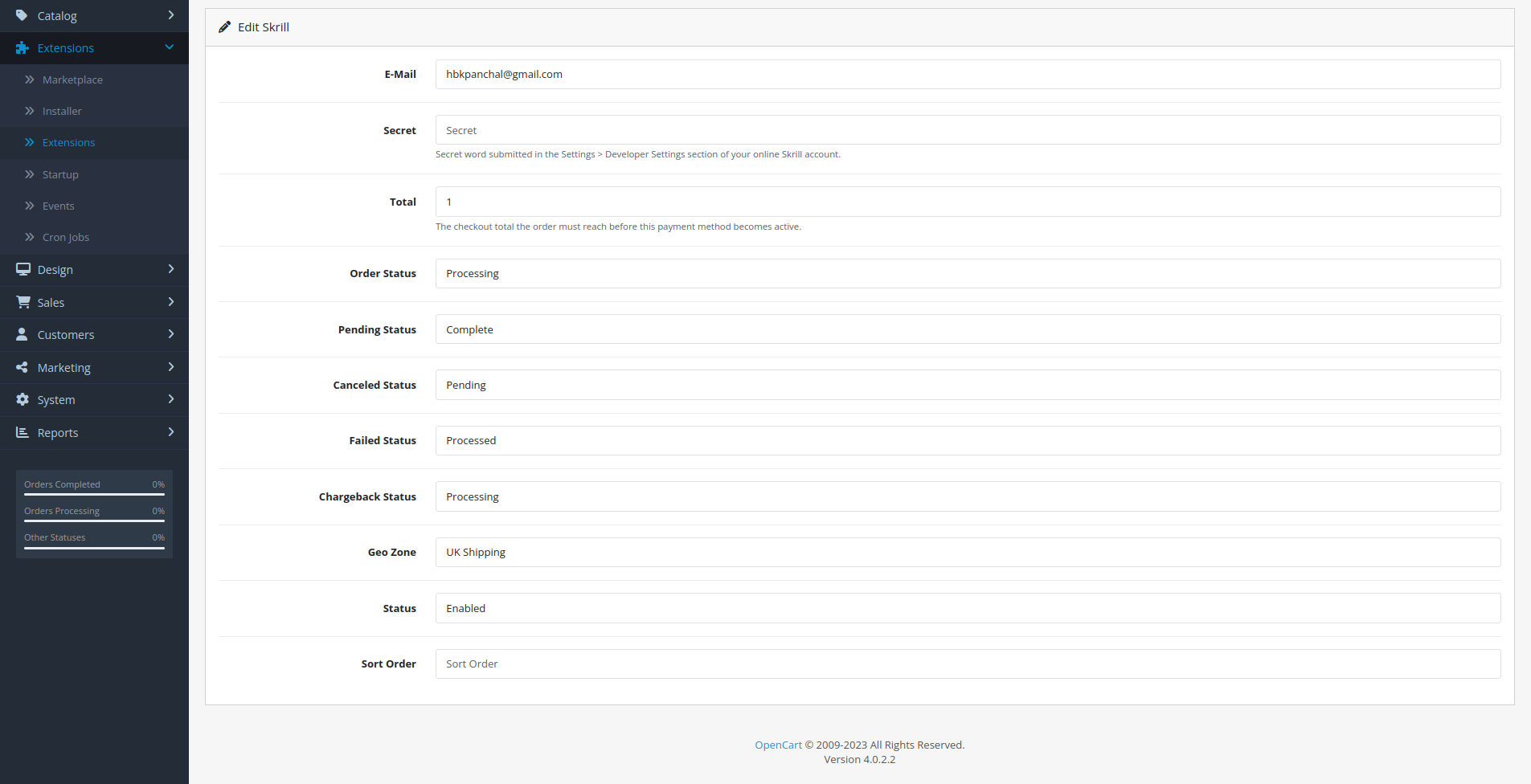
Task: Click the checkout total help text
Action: click(618, 227)
